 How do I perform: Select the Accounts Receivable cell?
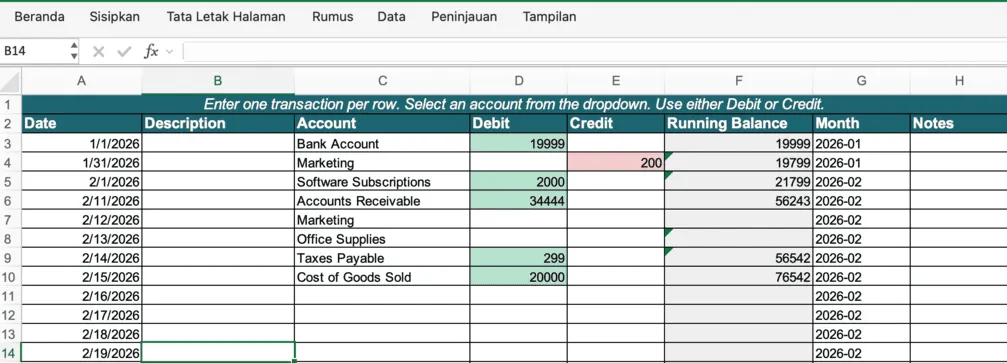click(382, 200)
